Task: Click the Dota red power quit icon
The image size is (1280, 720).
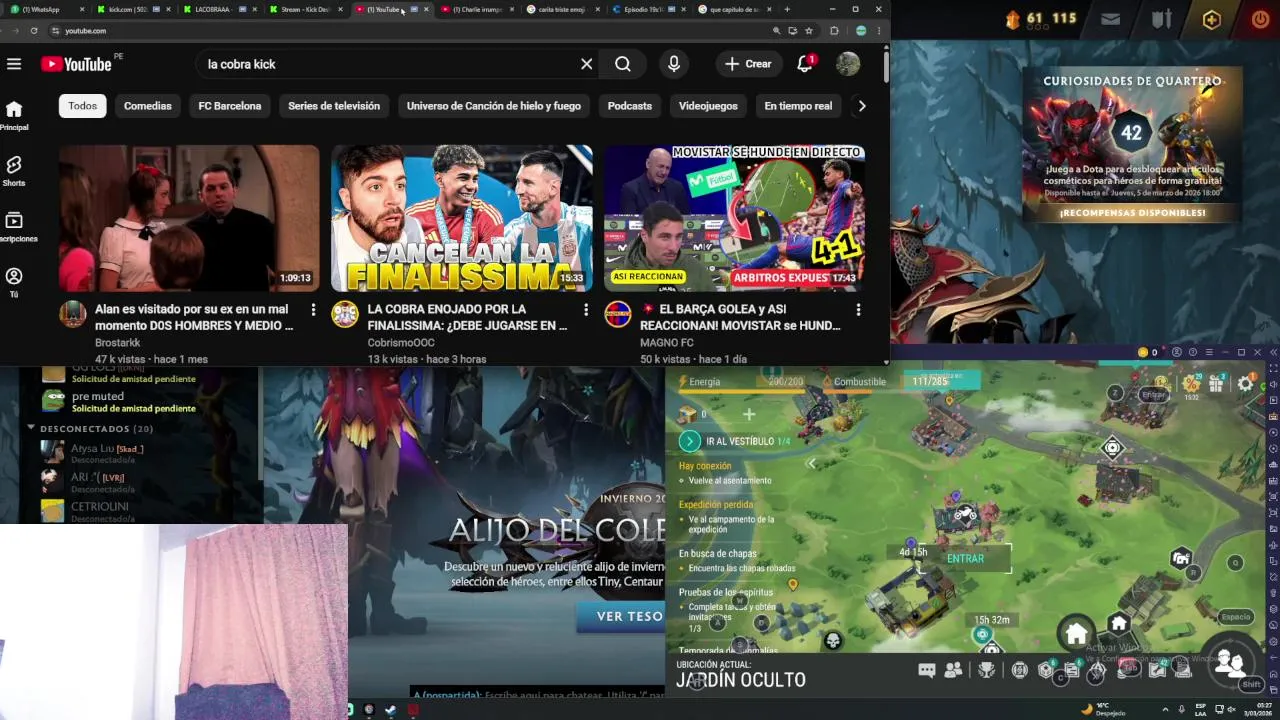Action: click(x=1260, y=19)
